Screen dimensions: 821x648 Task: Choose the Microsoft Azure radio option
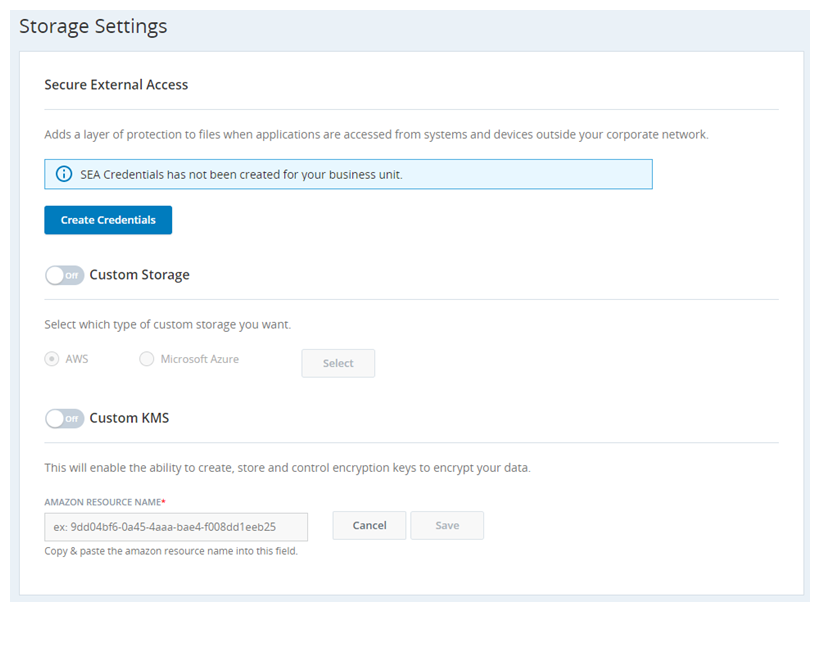tap(147, 359)
